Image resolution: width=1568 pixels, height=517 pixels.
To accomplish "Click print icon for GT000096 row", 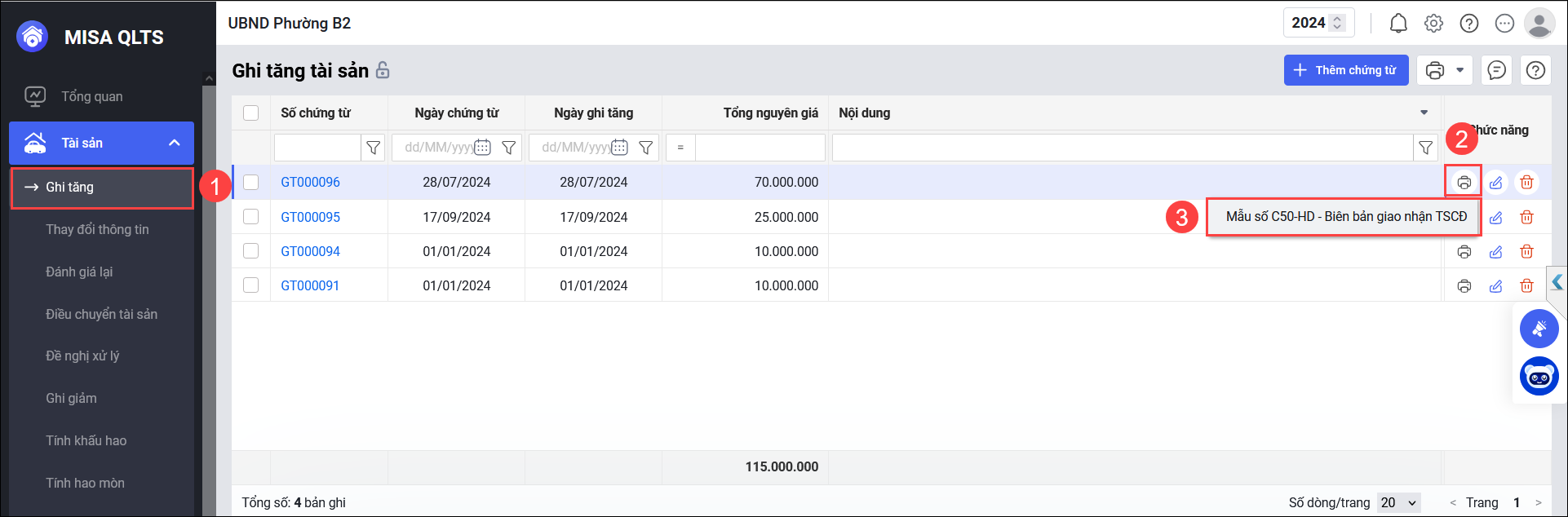I will click(x=1464, y=183).
